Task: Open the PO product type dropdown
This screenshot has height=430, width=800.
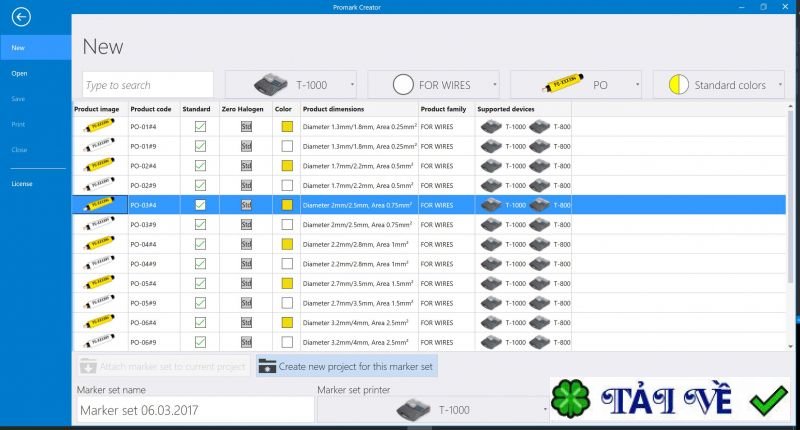Action: pos(576,85)
